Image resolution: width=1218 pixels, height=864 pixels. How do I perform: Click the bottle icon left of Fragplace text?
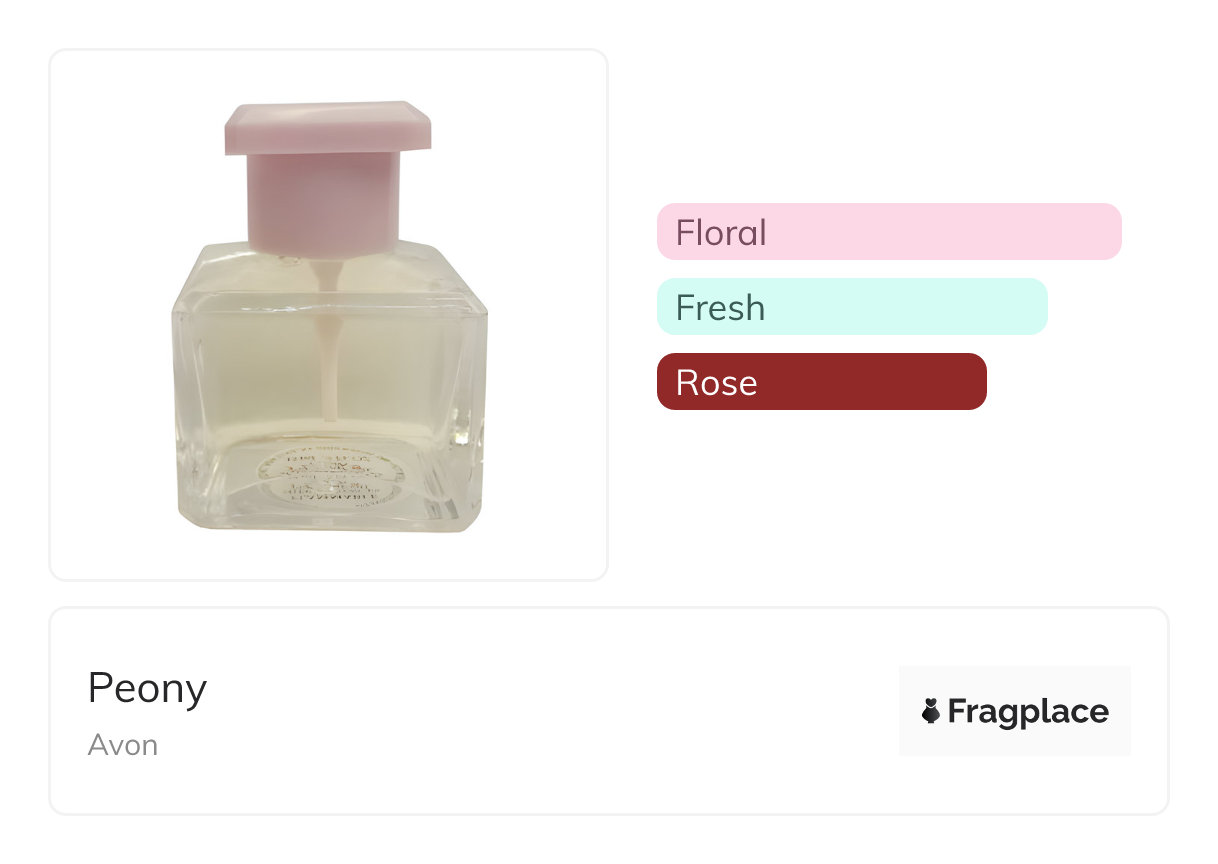point(931,712)
